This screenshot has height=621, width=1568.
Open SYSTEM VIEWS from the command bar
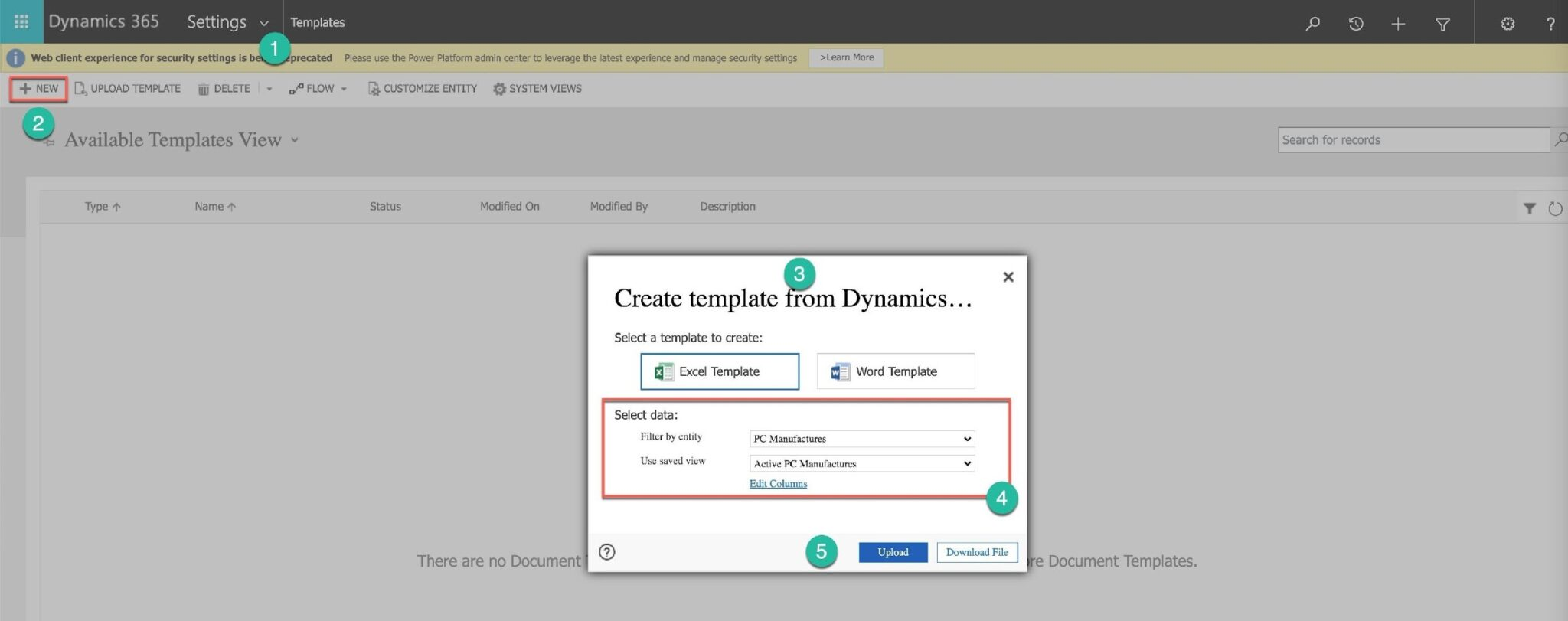point(537,89)
